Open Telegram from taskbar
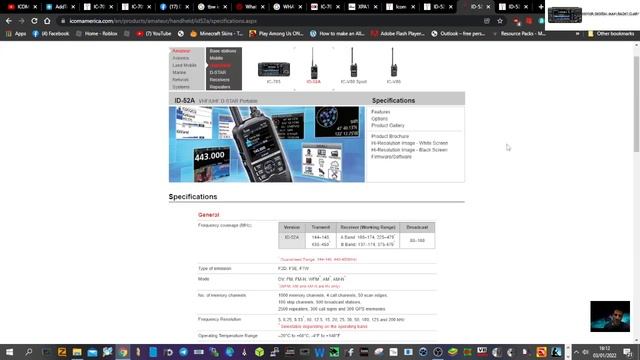Viewport: 640px width, 360px height. pos(184,352)
